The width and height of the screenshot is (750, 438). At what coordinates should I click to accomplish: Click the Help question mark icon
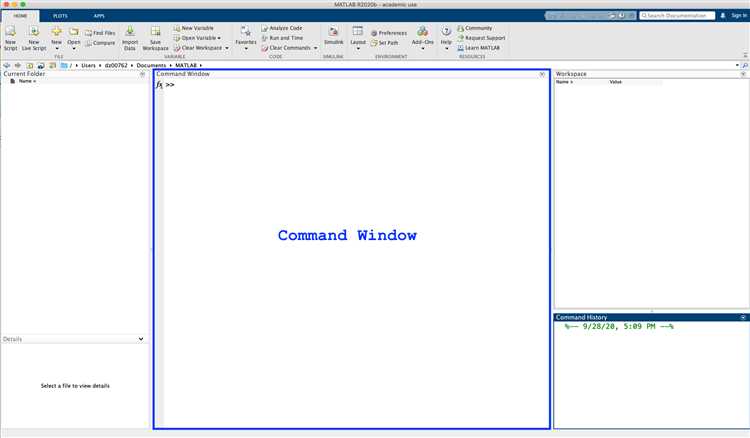446,32
